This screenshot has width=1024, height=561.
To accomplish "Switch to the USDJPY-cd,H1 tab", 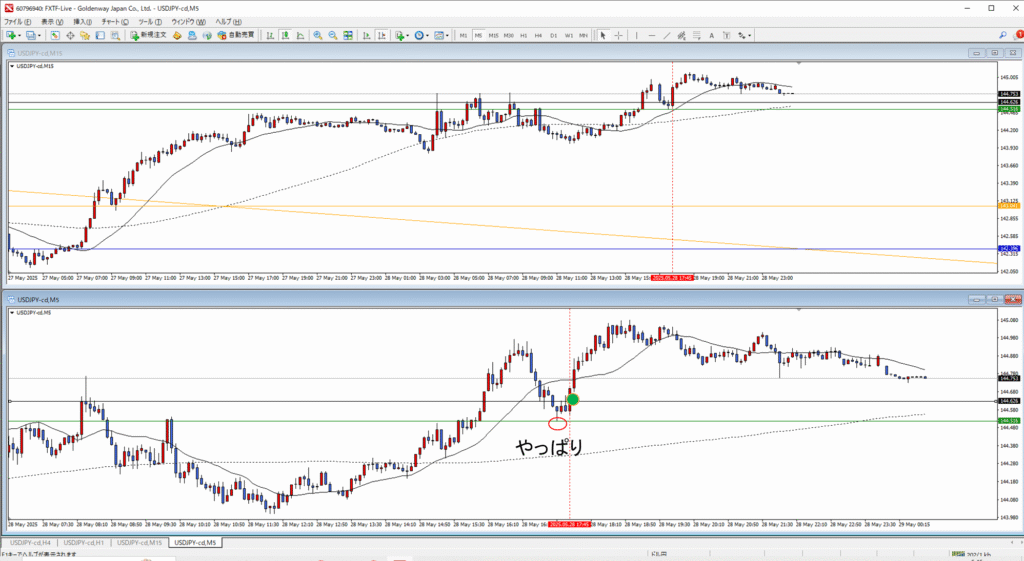I will click(84, 543).
